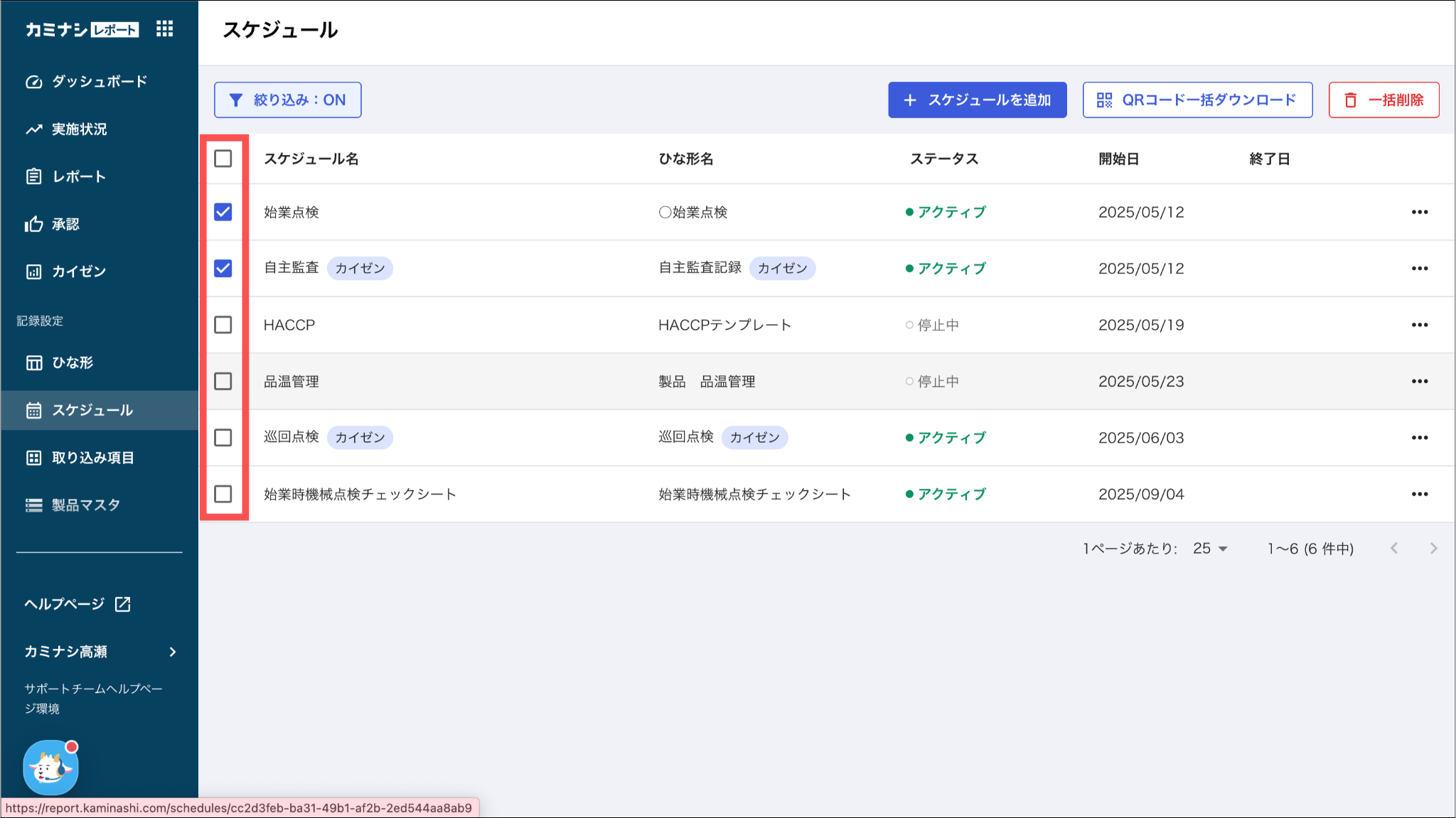
Task: Open the ひな形 sidebar menu item
Action: point(100,362)
